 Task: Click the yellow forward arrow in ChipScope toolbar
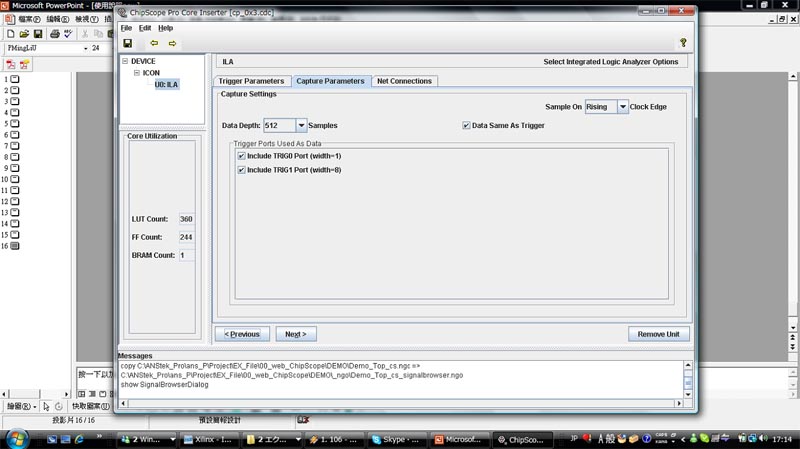(x=172, y=43)
